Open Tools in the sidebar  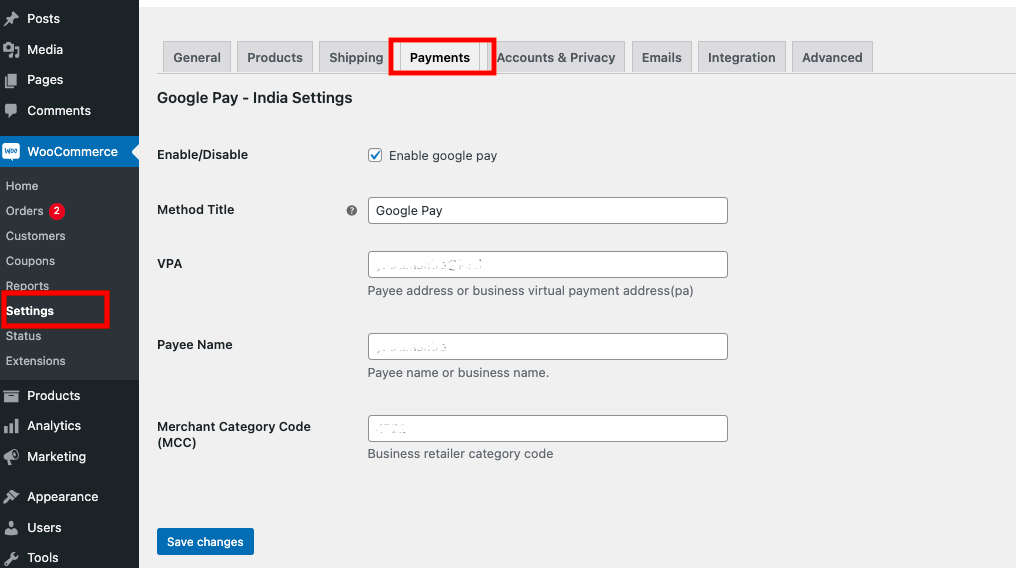43,558
